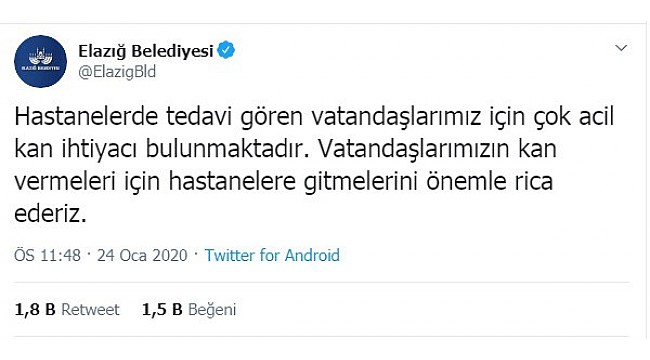
Task: Expand the tweet options chevron
Action: (621, 48)
